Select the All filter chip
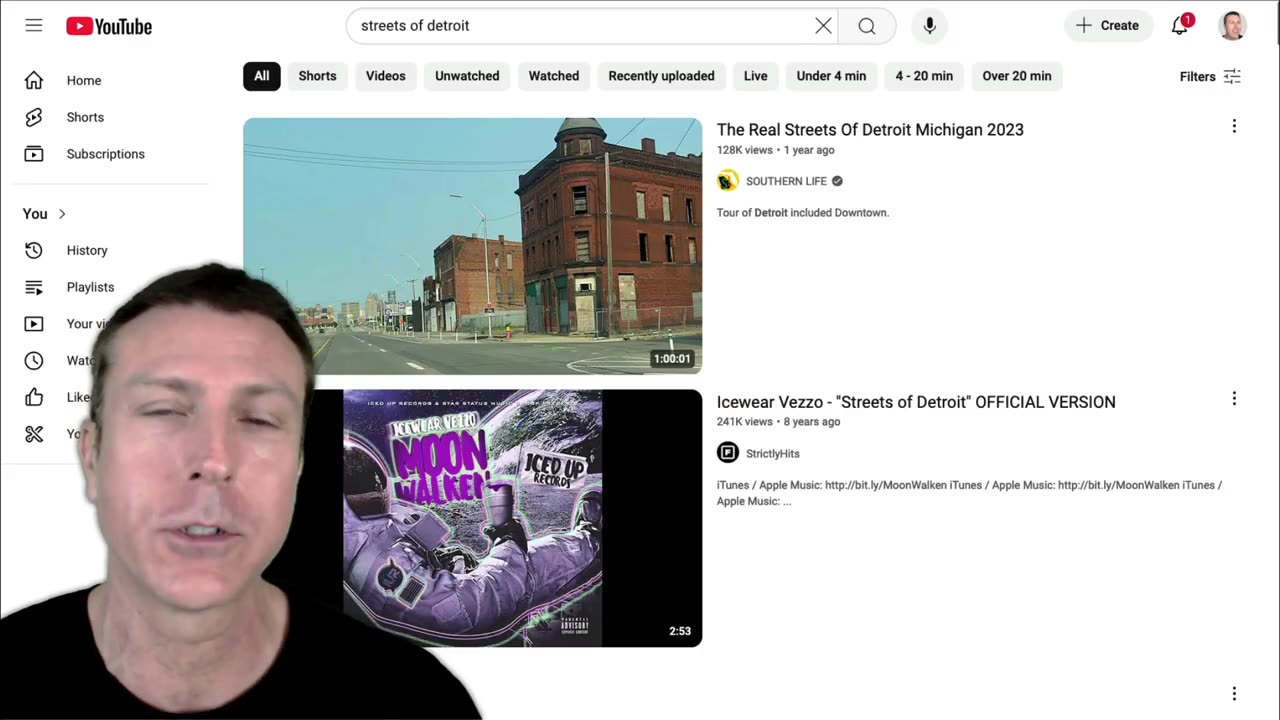The height and width of the screenshot is (720, 1280). point(262,76)
